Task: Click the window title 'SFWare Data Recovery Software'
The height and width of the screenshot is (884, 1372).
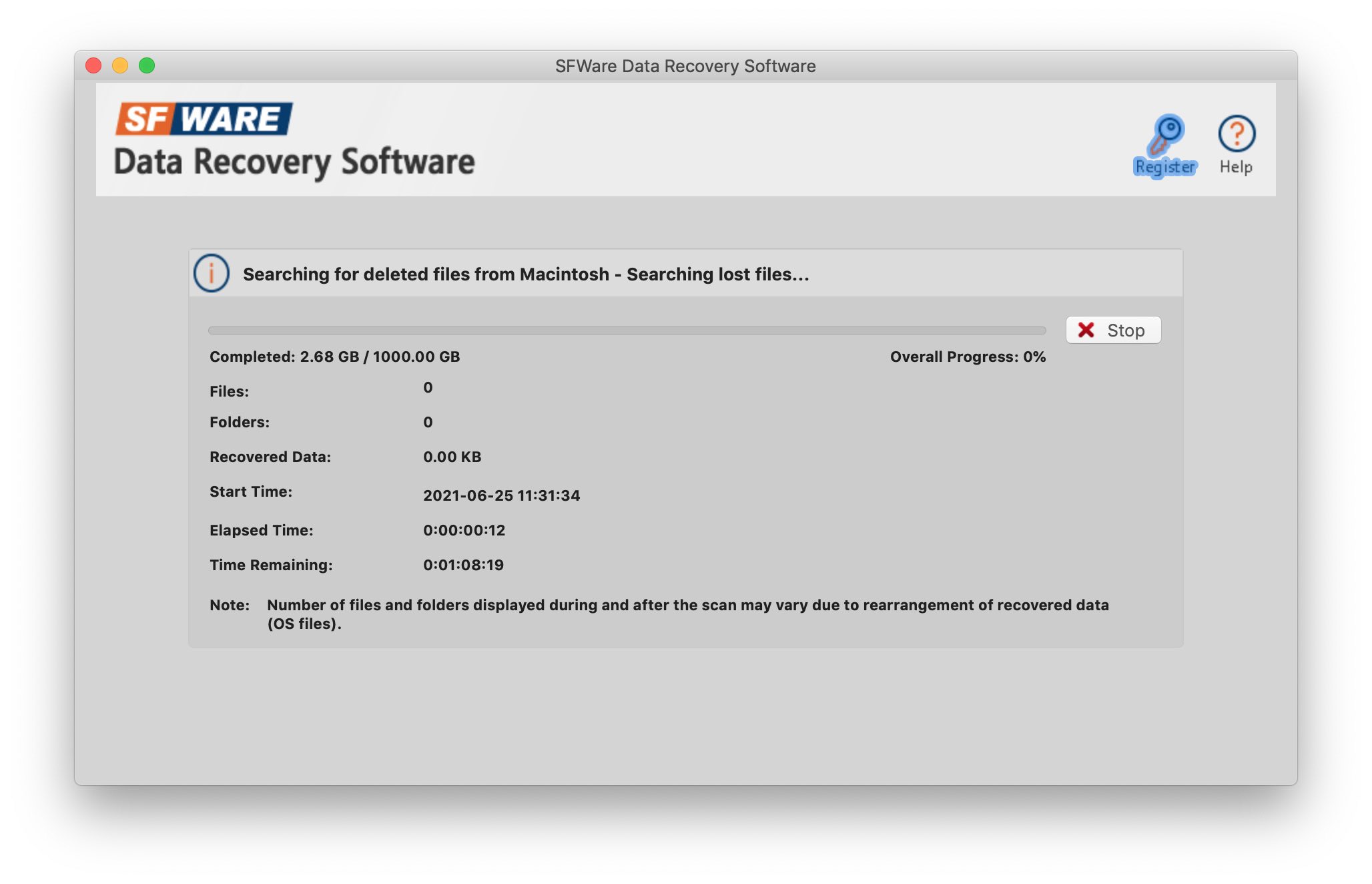Action: point(685,66)
